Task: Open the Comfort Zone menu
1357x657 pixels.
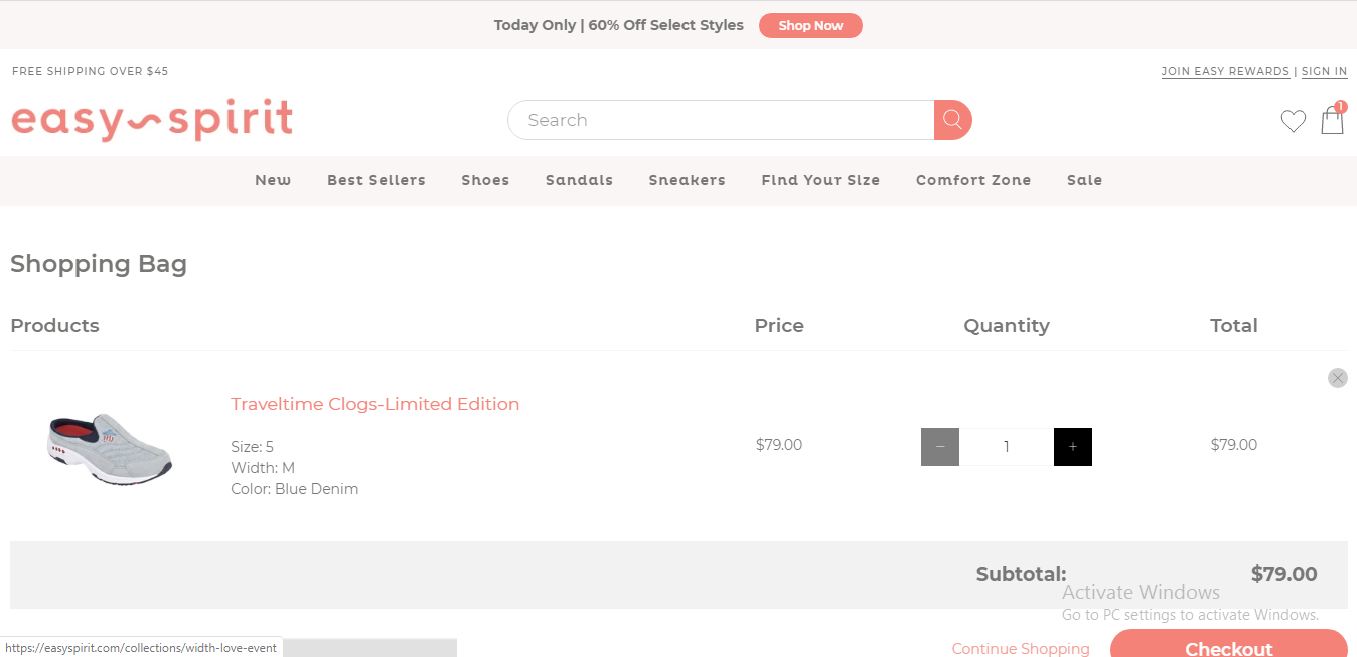Action: pos(973,180)
